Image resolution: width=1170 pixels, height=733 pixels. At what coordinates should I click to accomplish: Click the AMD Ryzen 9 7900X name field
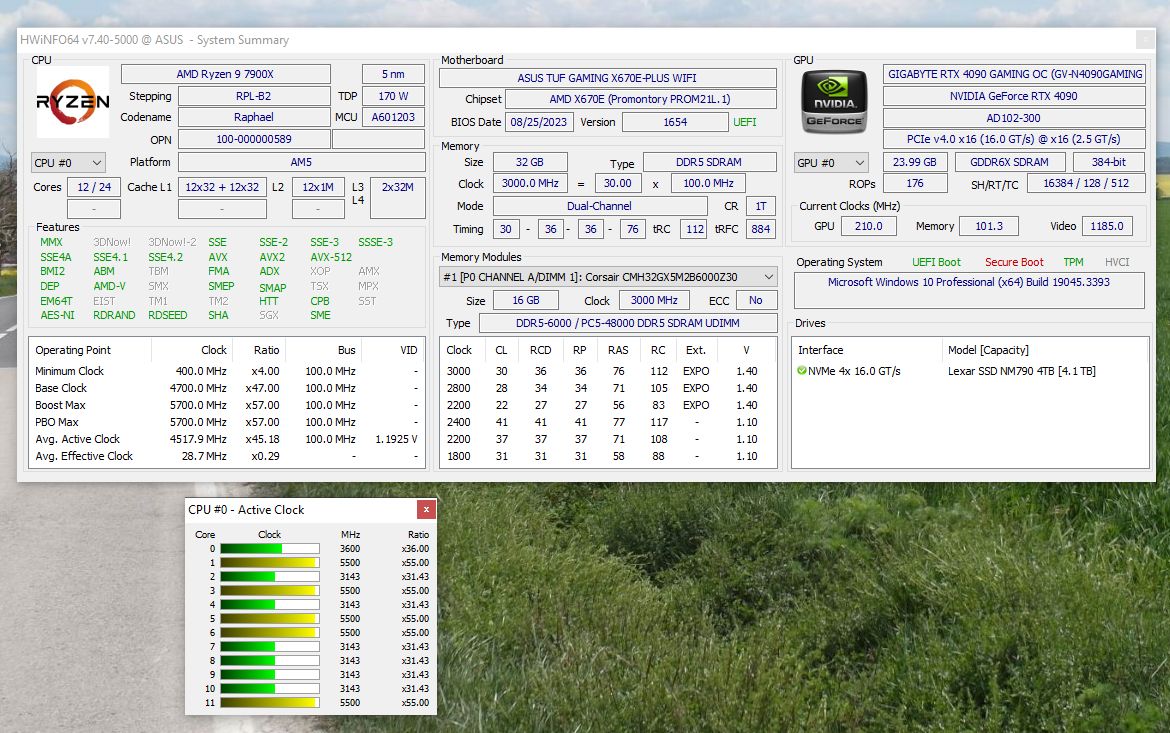pos(225,74)
